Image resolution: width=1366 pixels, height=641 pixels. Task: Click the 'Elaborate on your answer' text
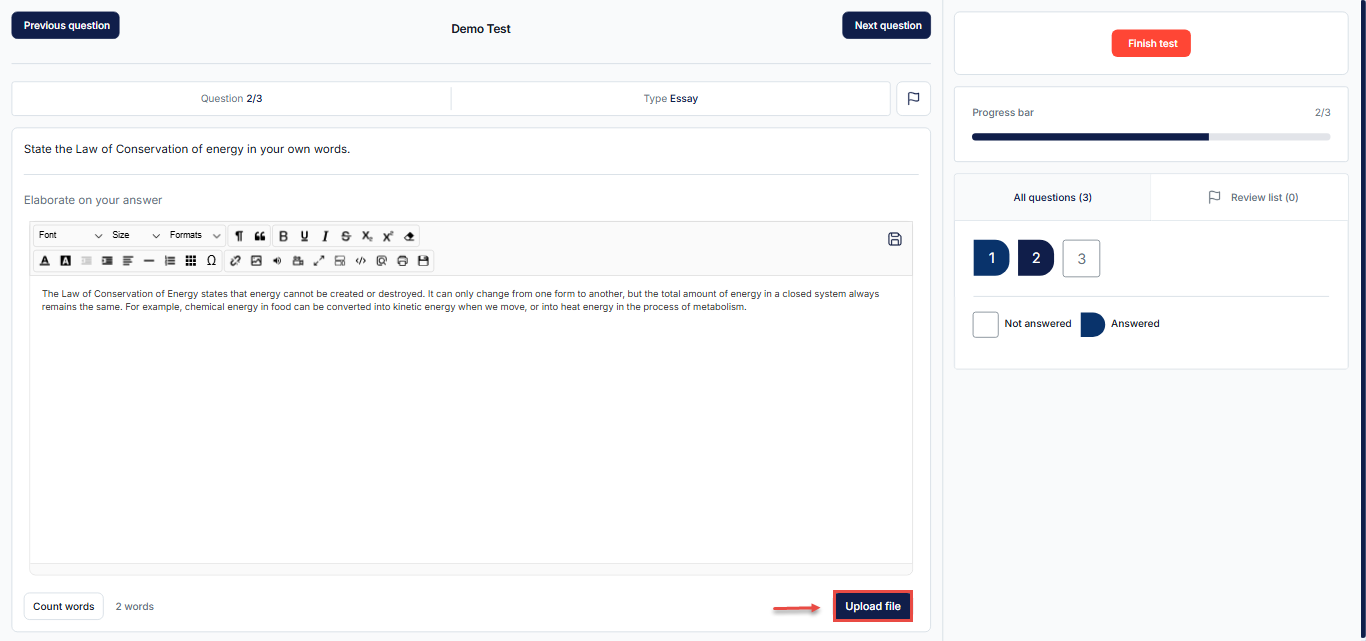pyautogui.click(x=93, y=200)
